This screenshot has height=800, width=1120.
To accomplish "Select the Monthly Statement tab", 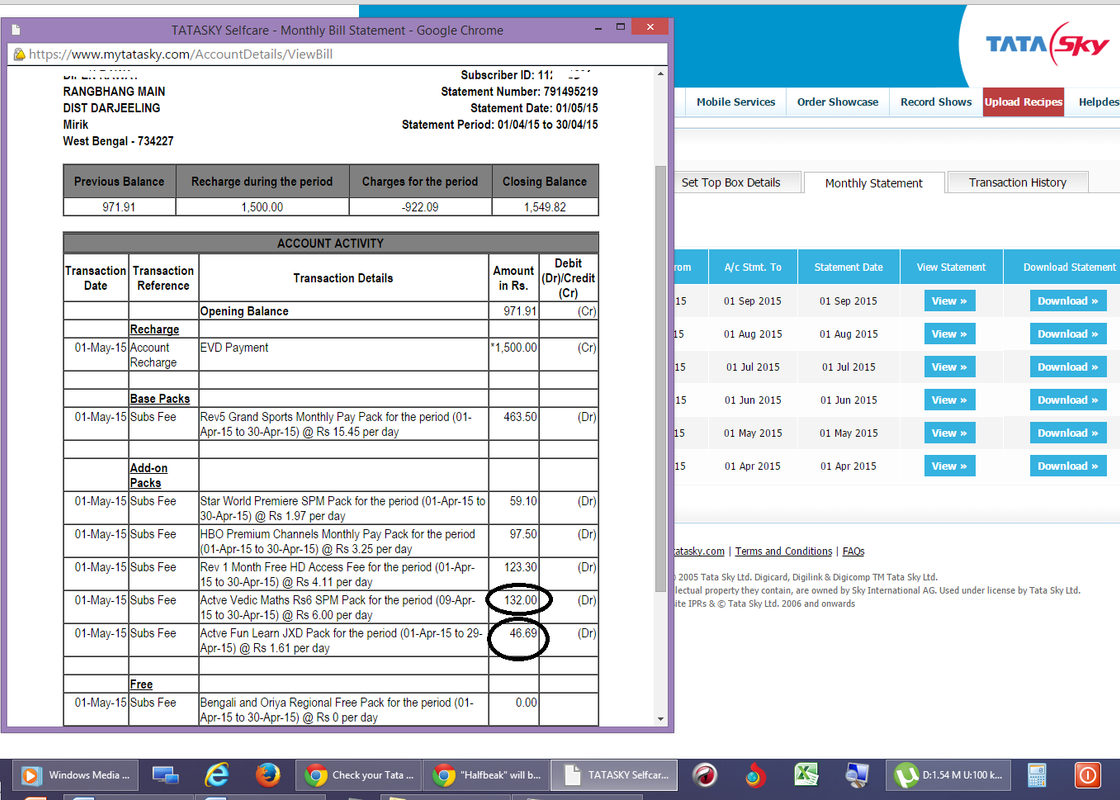I will 874,183.
